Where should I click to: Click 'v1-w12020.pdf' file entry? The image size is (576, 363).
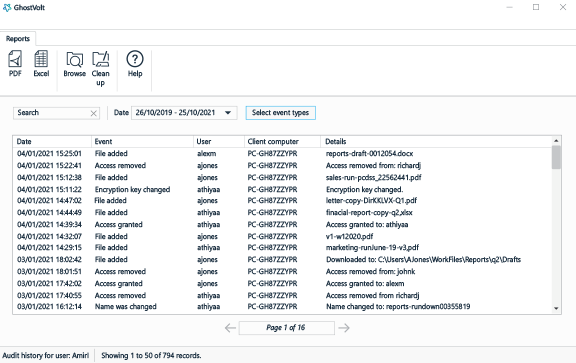click(349, 237)
